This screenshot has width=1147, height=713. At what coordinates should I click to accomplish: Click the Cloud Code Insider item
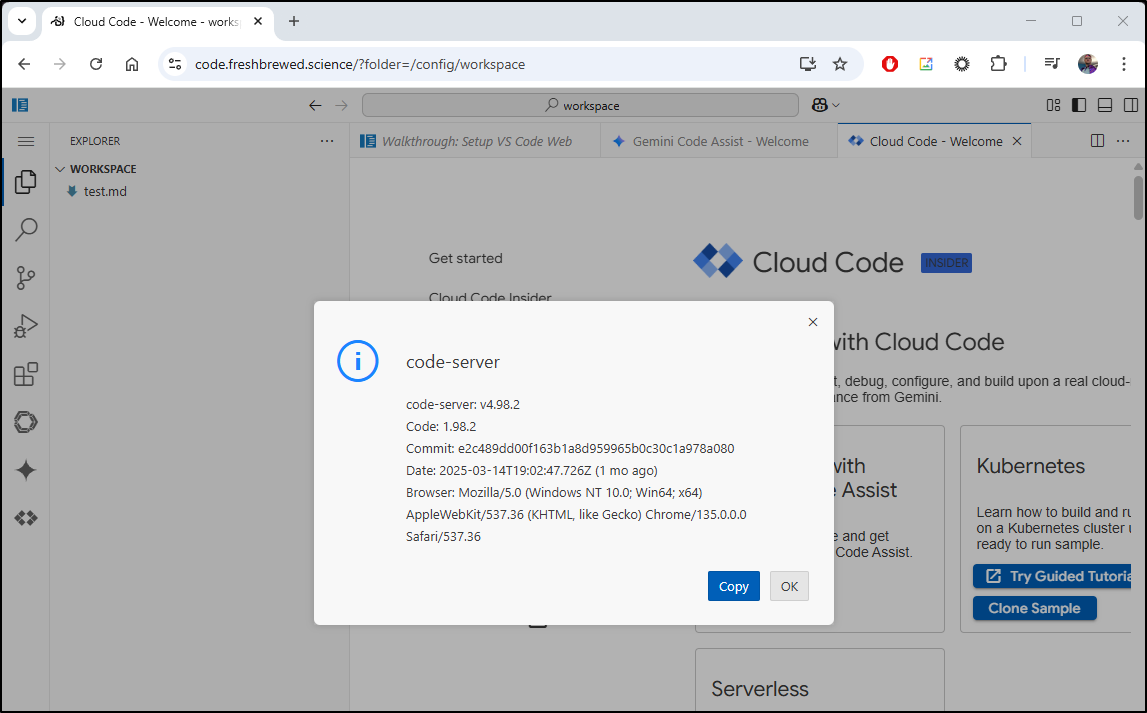(x=490, y=297)
